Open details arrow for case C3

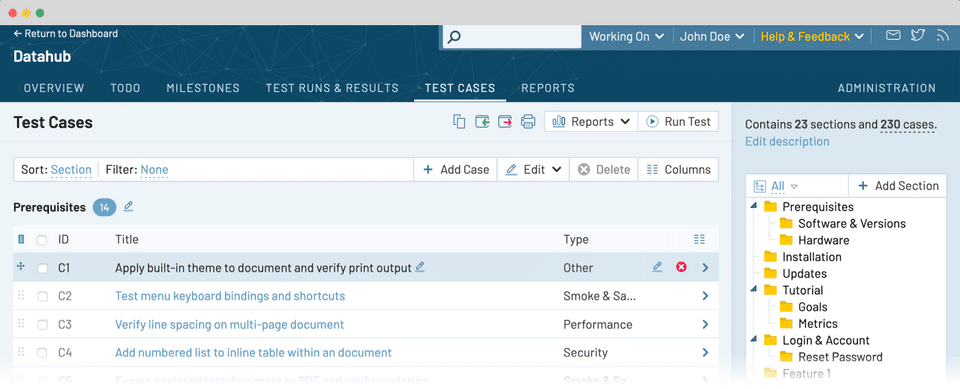(x=705, y=324)
